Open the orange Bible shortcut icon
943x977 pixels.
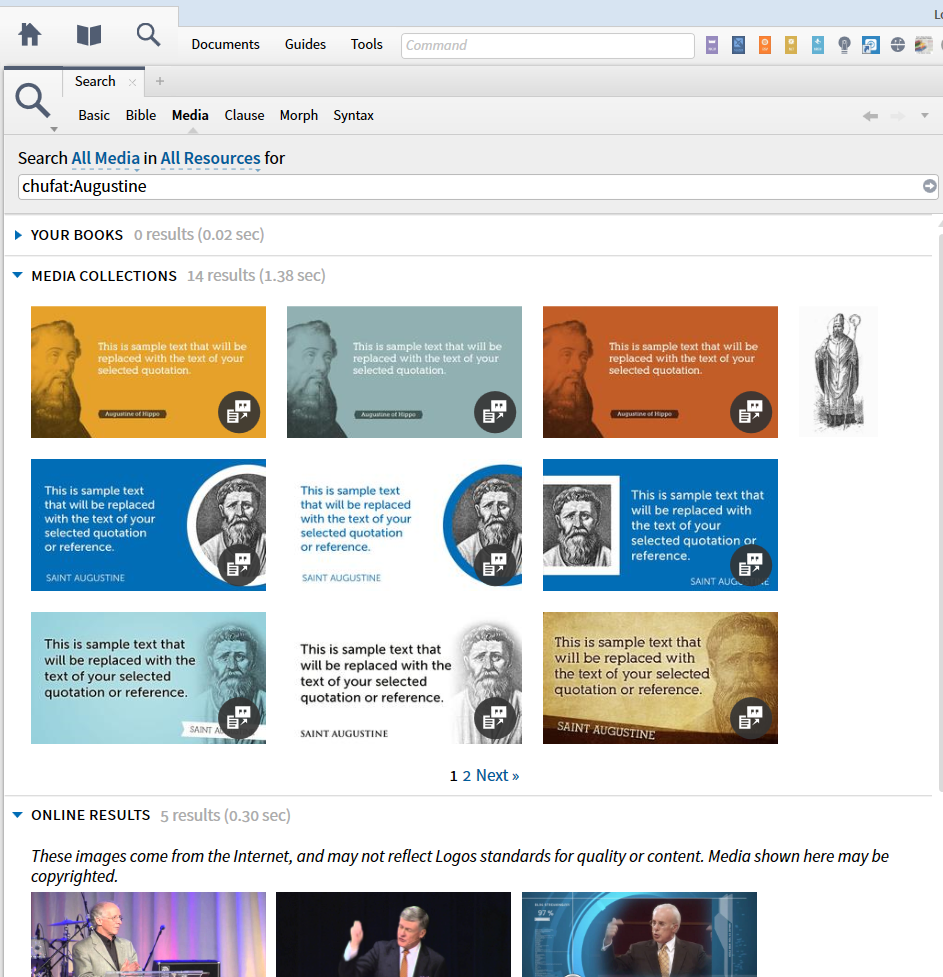coord(765,45)
